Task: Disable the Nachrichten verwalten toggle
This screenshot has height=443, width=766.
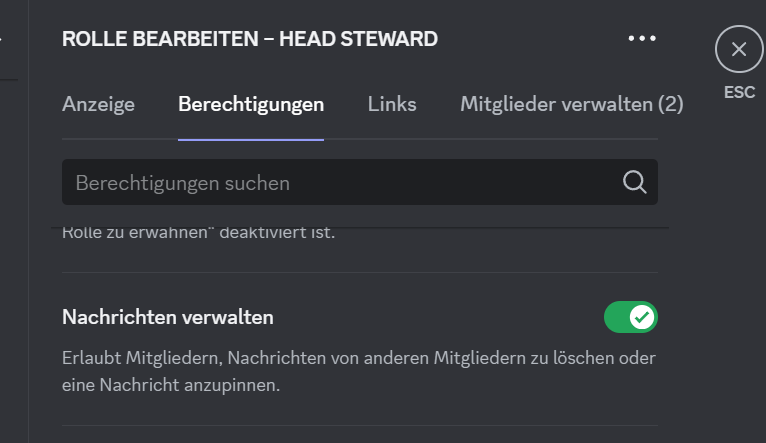Action: click(x=630, y=317)
